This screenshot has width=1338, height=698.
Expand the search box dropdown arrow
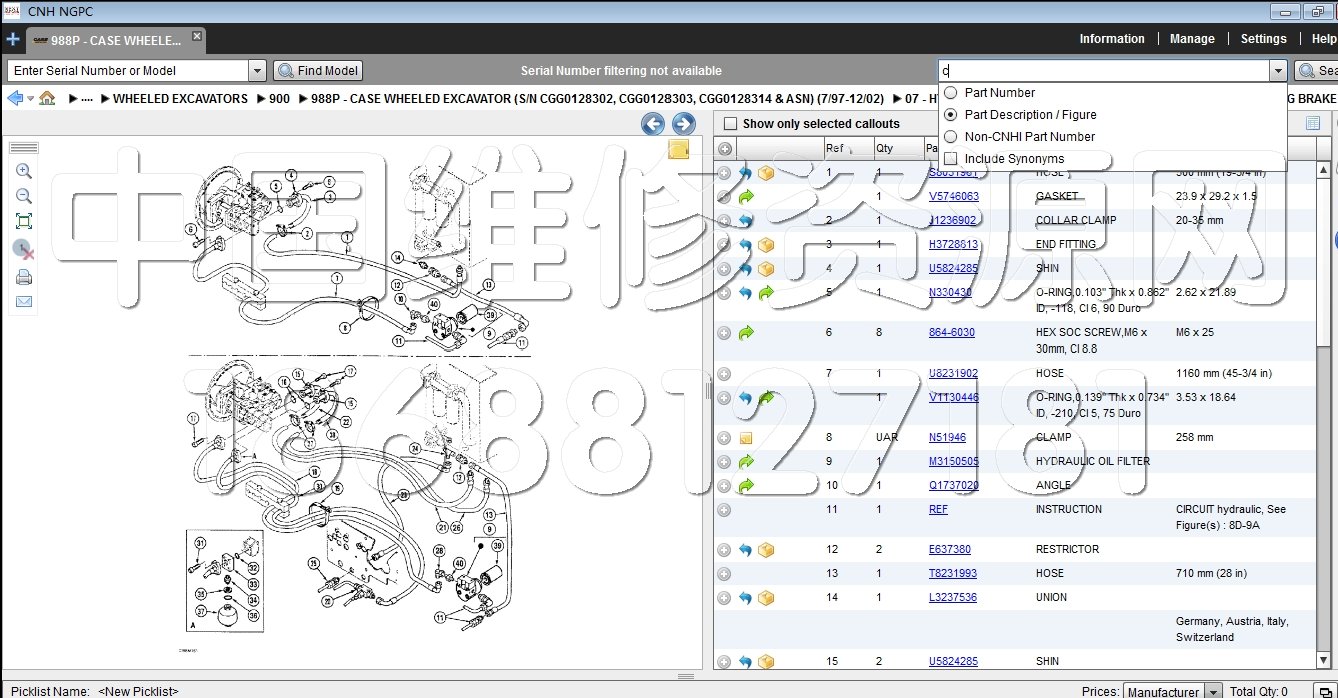pos(1277,71)
